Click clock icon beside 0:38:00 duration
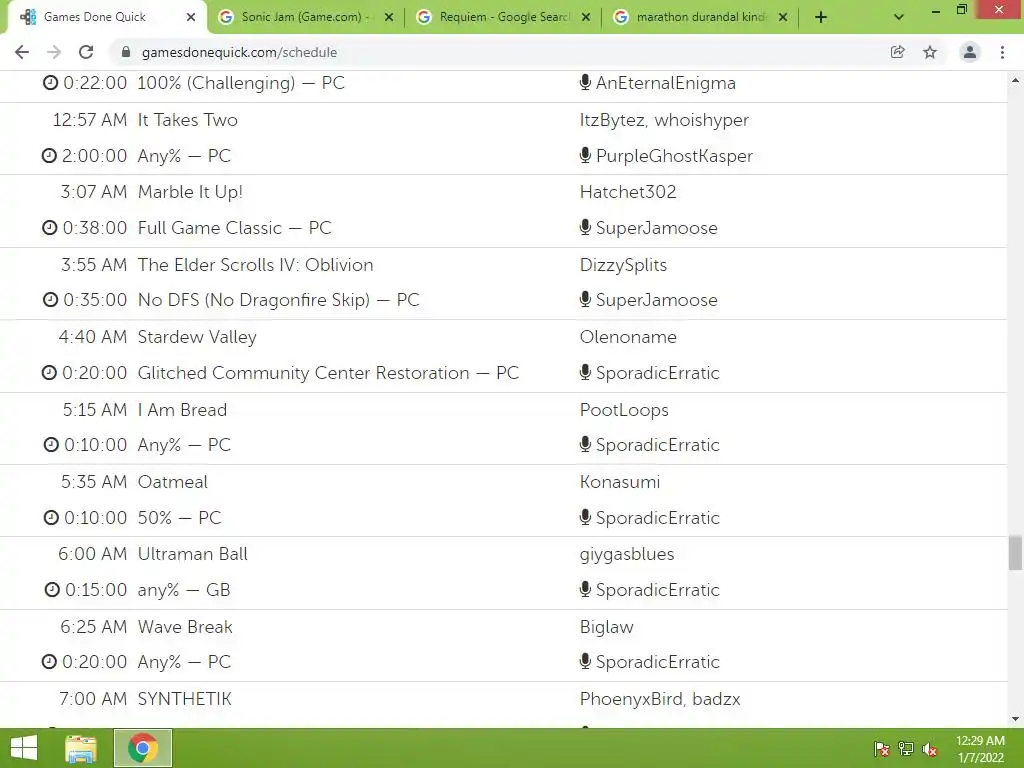 point(50,228)
